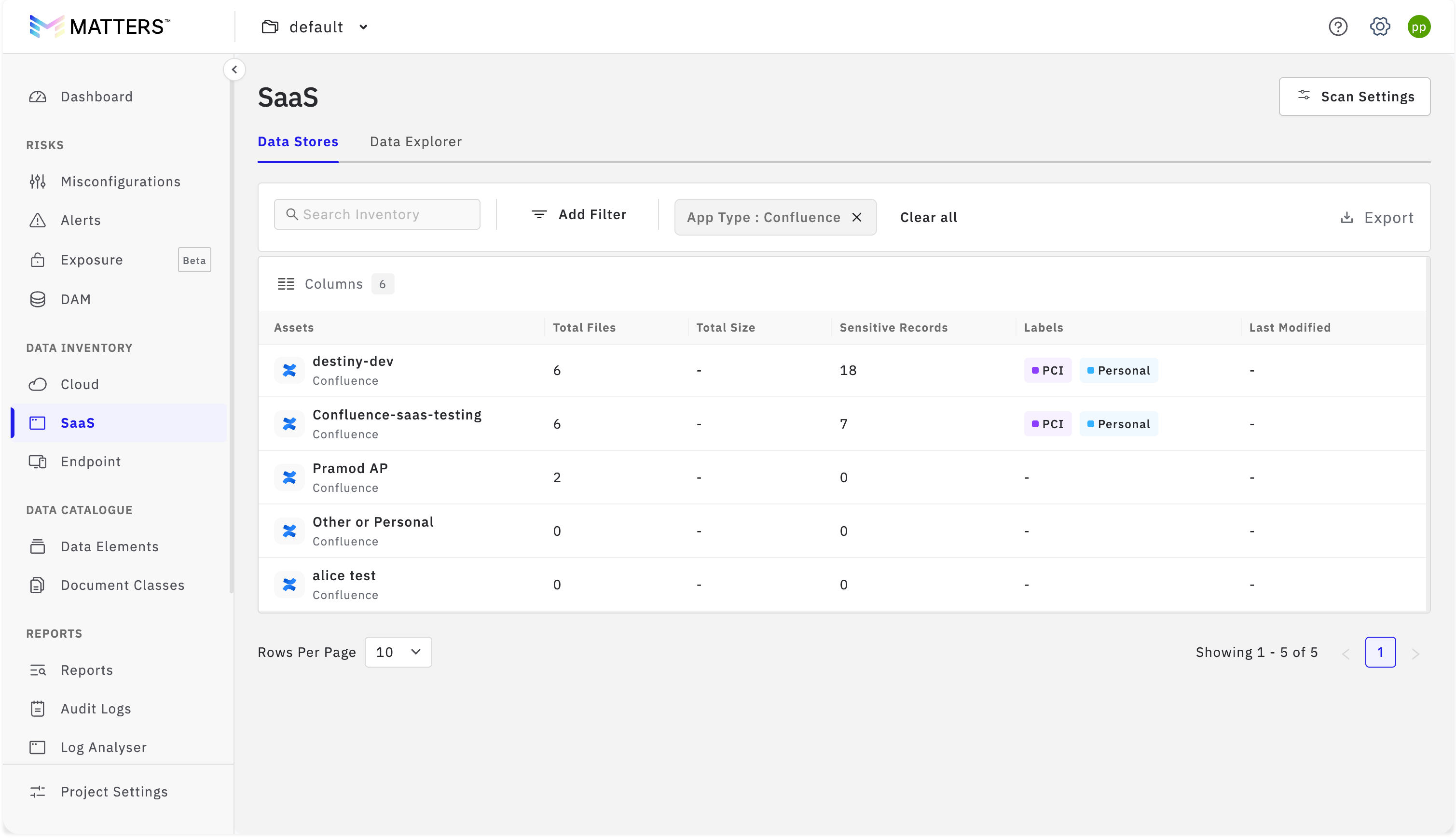The image size is (1456, 838).
Task: Open the default project dropdown
Action: point(315,27)
